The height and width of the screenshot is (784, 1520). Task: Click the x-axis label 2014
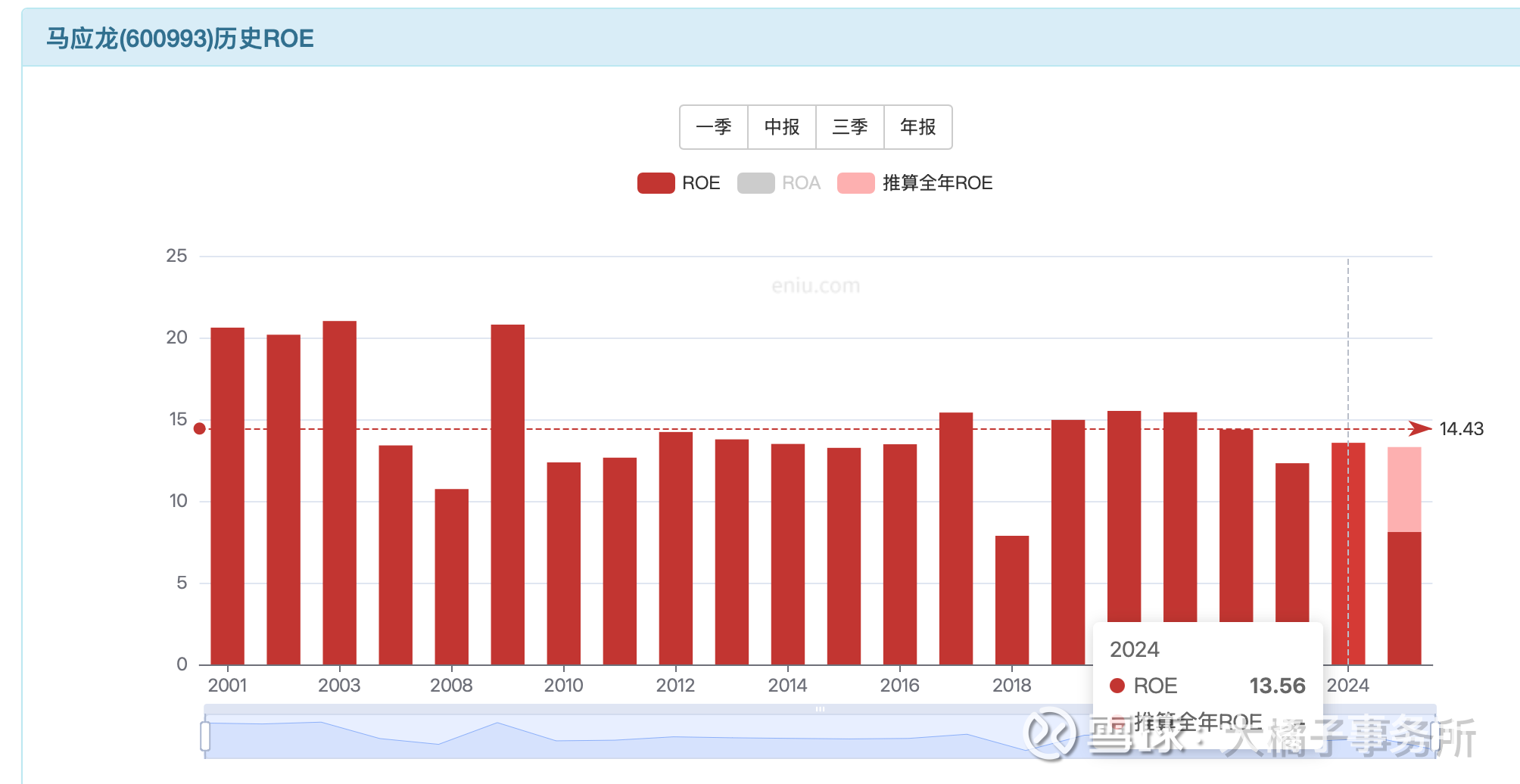coord(787,686)
